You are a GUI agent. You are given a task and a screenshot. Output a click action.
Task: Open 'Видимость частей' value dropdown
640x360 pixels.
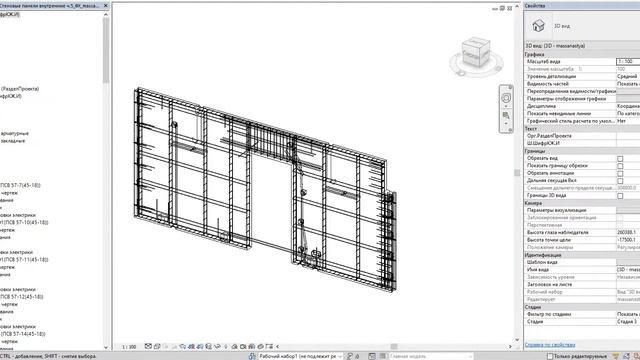click(x=628, y=84)
